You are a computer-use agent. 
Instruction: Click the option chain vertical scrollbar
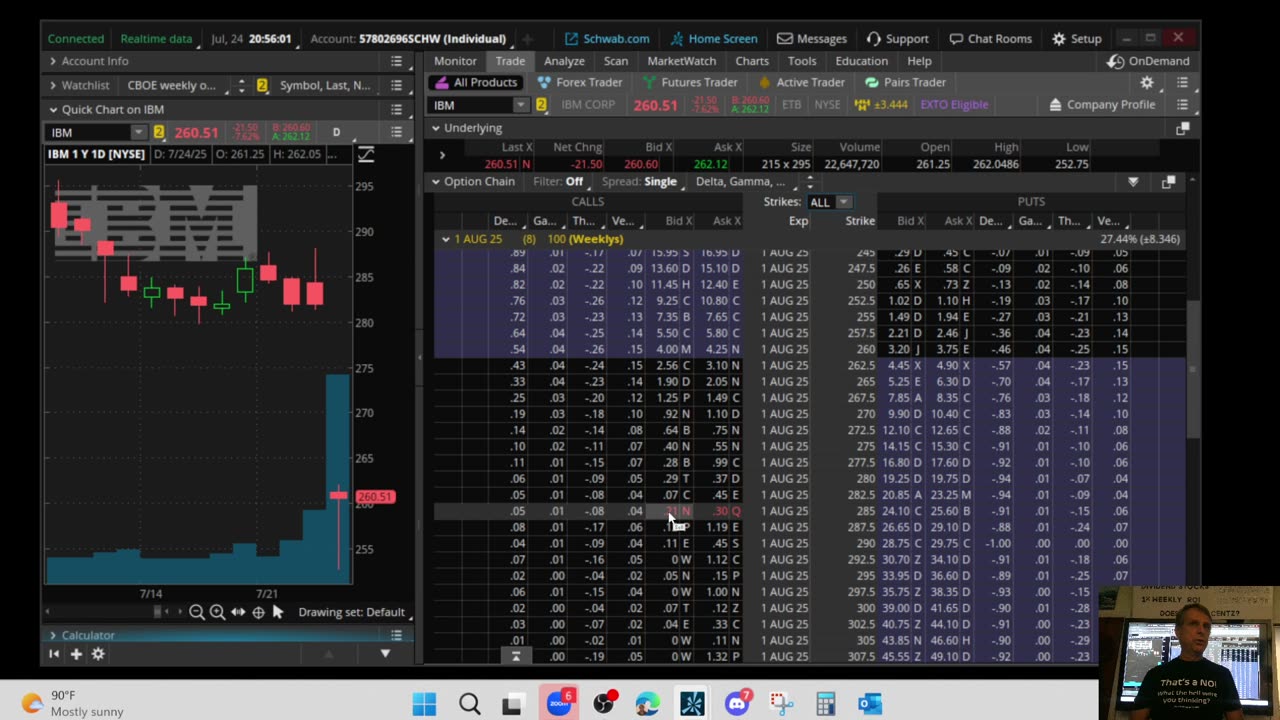[x=1192, y=368]
